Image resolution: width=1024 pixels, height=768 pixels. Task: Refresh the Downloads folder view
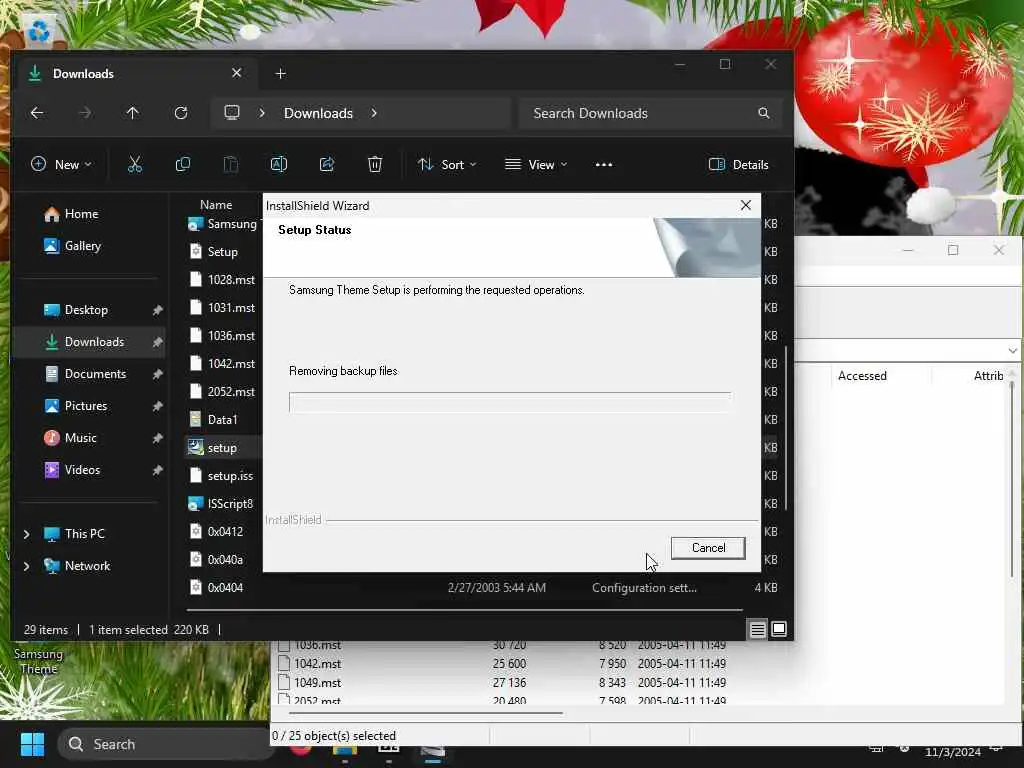coord(181,113)
